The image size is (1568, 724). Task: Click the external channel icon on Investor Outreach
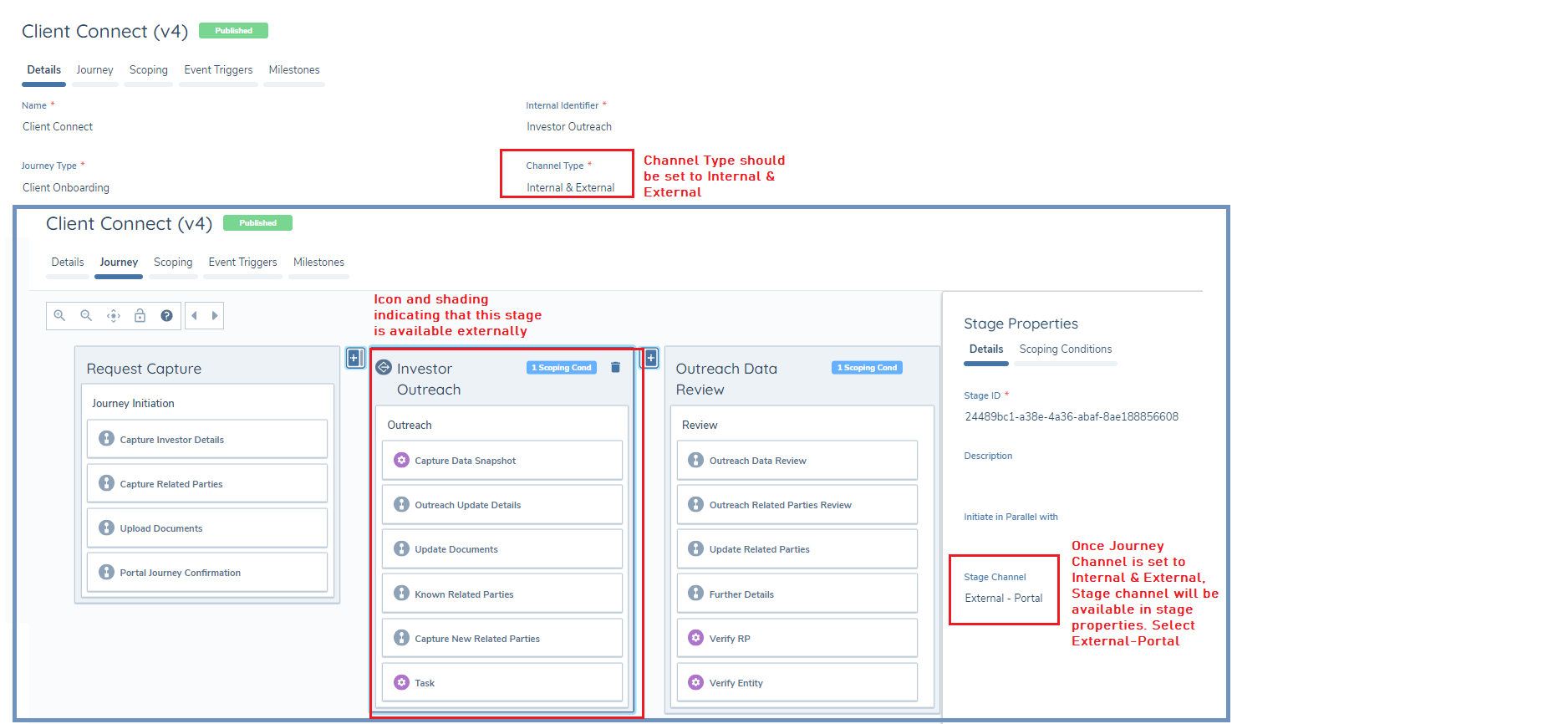pos(384,367)
